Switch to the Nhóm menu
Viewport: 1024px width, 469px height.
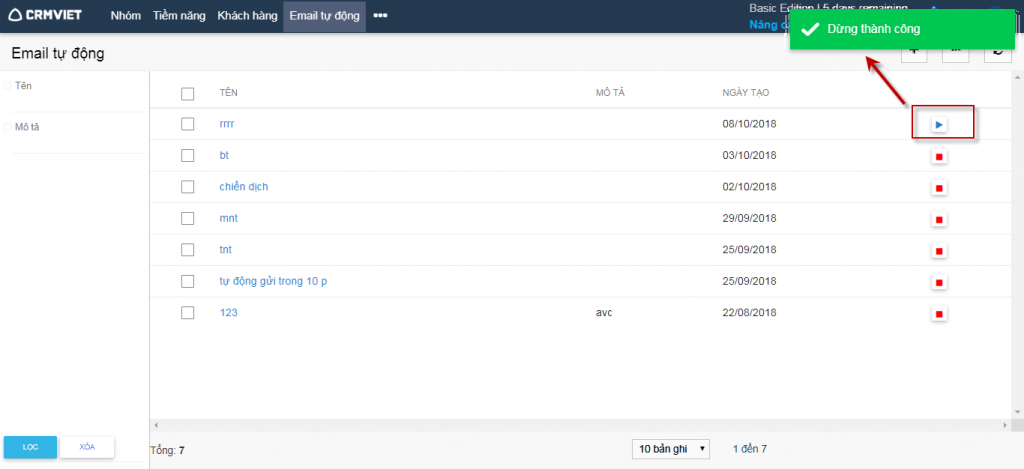click(125, 16)
